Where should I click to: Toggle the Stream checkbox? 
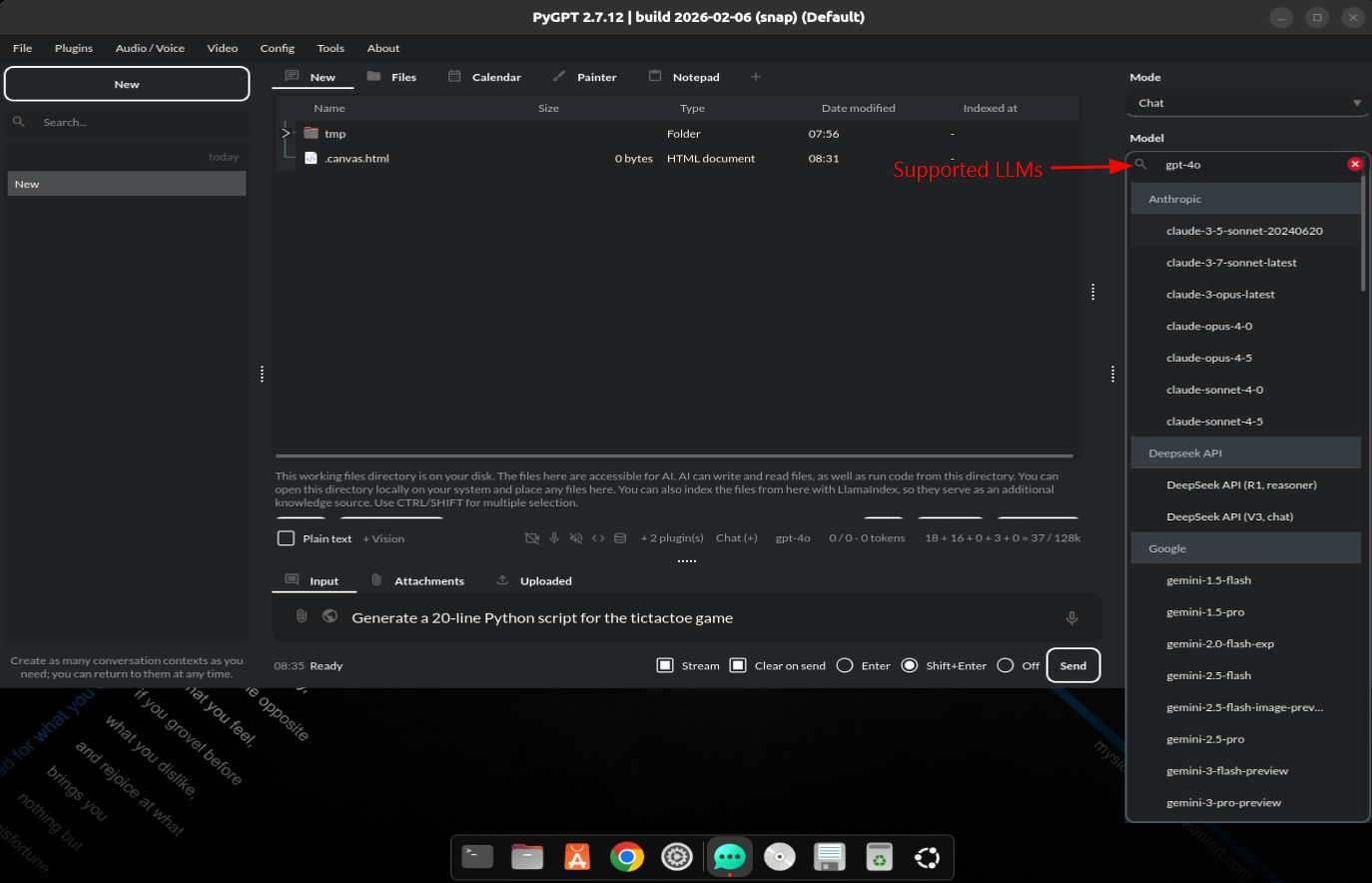[x=665, y=665]
